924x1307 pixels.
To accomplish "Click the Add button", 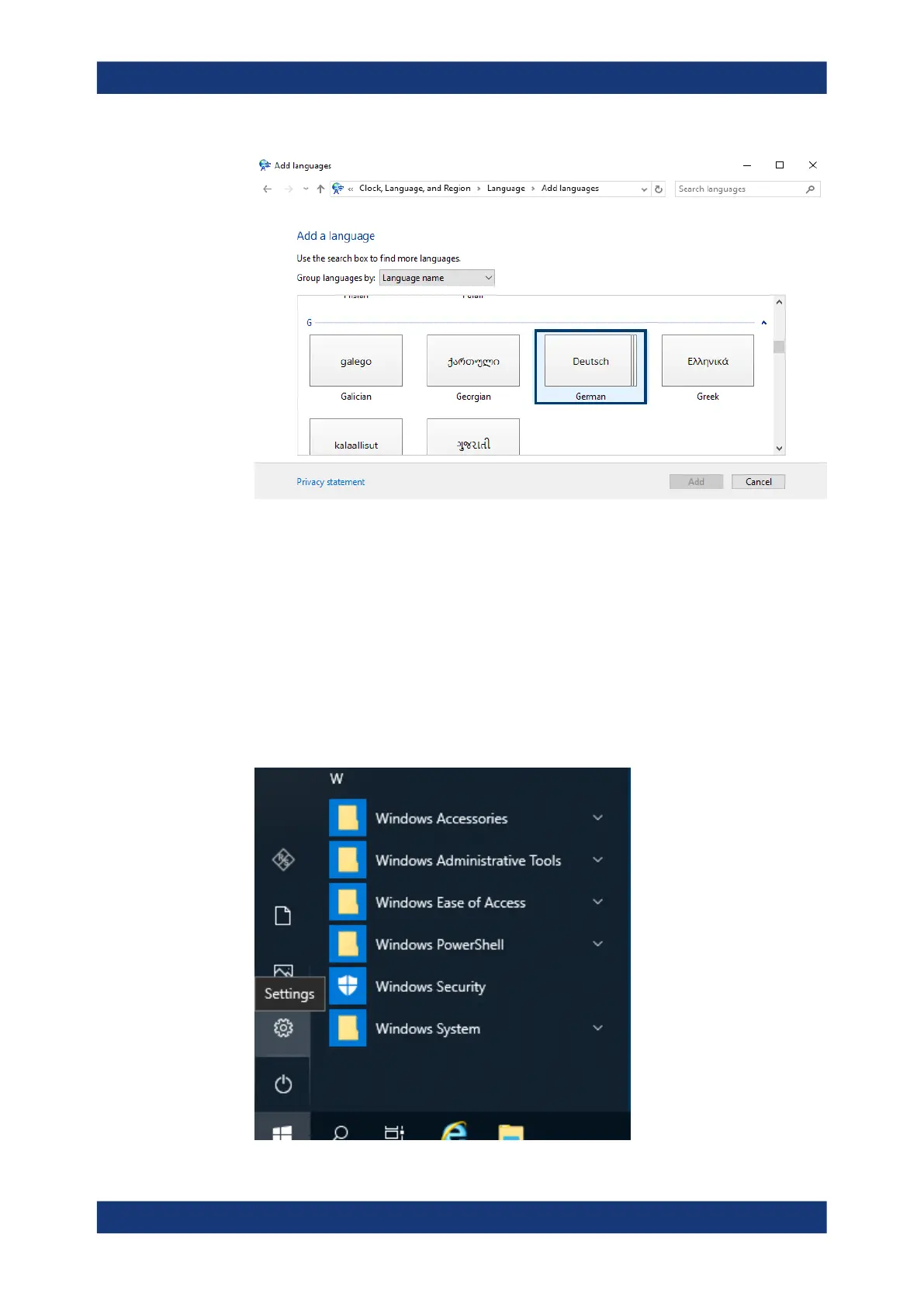I will pos(696,482).
